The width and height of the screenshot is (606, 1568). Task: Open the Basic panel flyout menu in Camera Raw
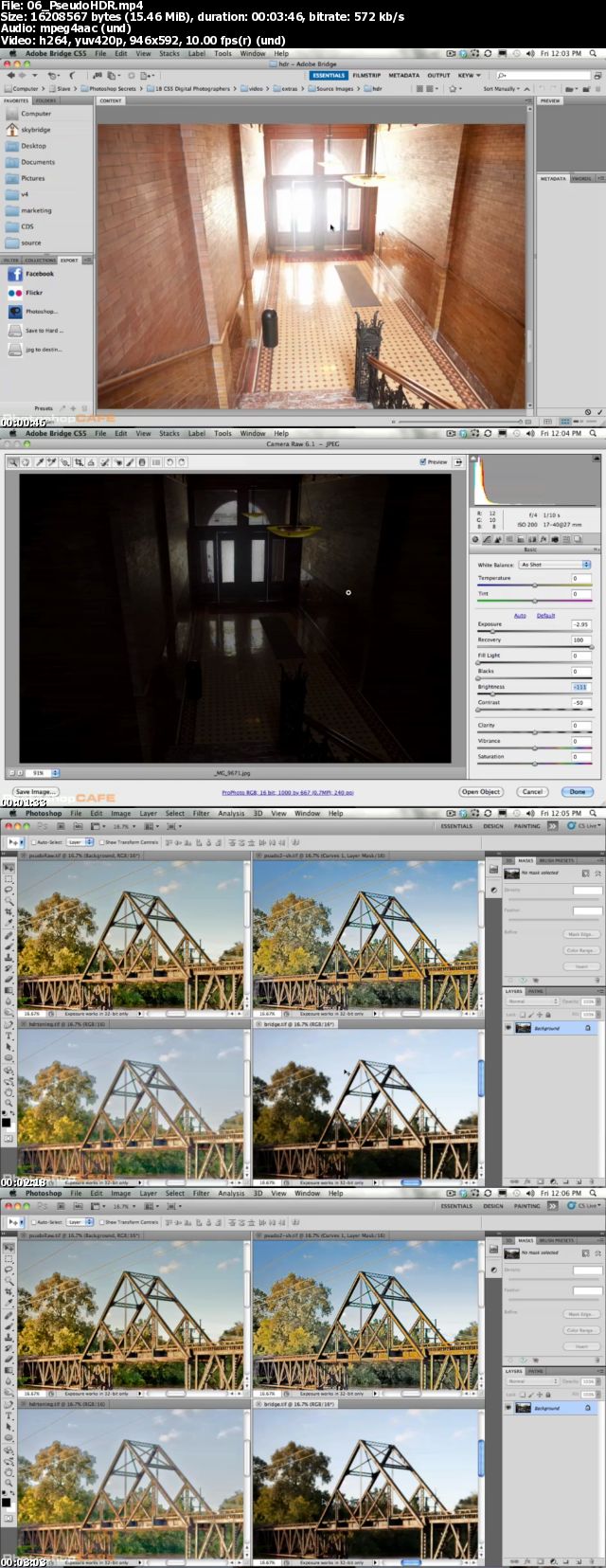(x=595, y=550)
